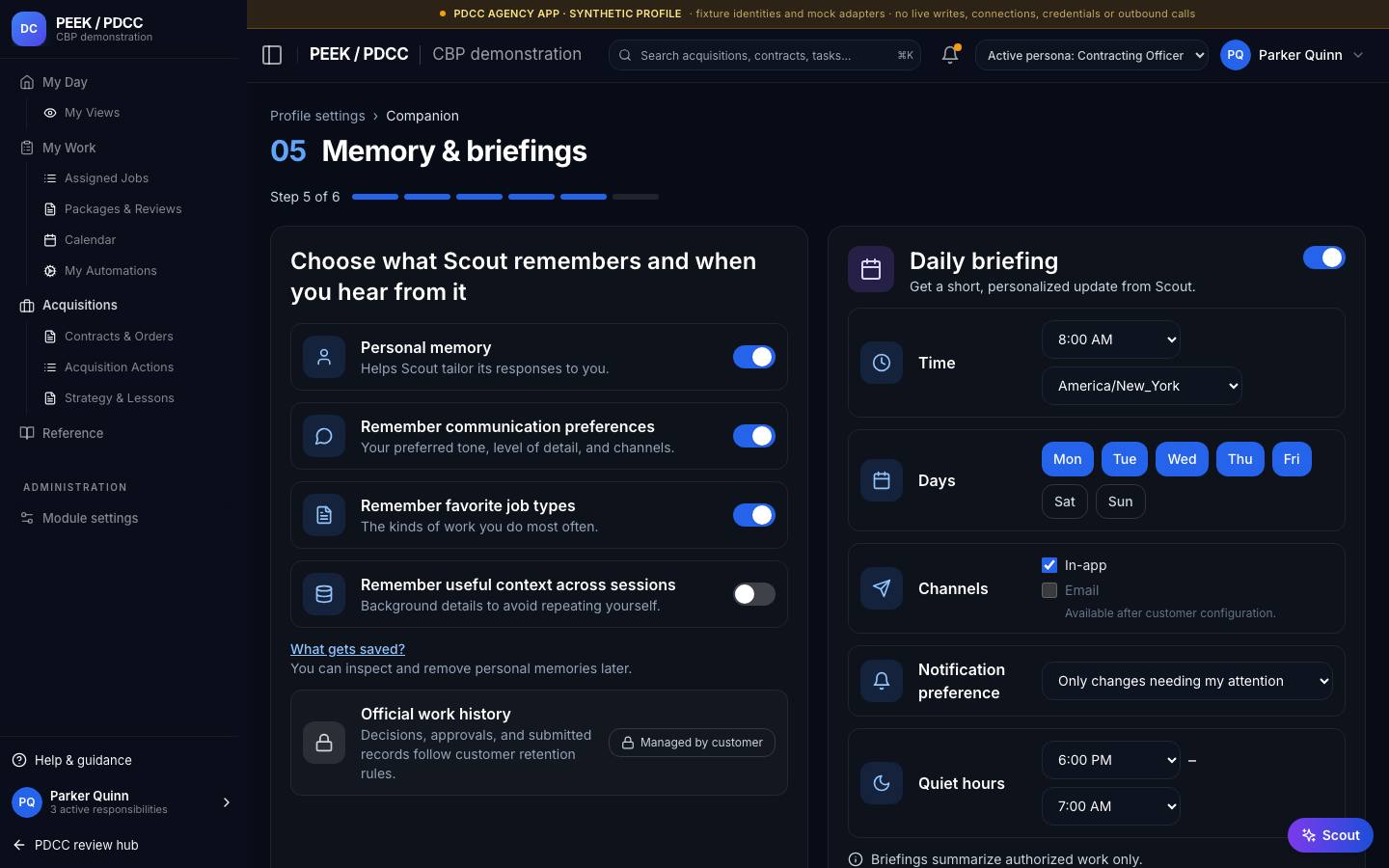
Task: Disable the Personal memory toggle
Action: [x=754, y=357]
